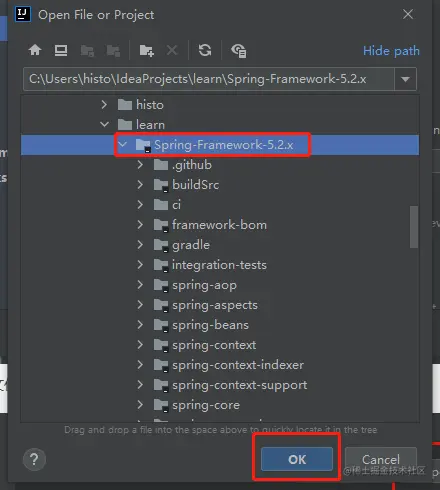Expand the buildSrc folder
Image resolution: width=440 pixels, height=490 pixels.
pyautogui.click(x=140, y=185)
